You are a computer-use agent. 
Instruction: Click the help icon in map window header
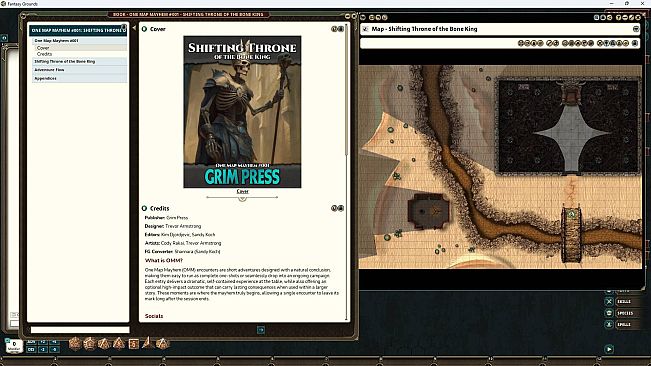point(619,17)
